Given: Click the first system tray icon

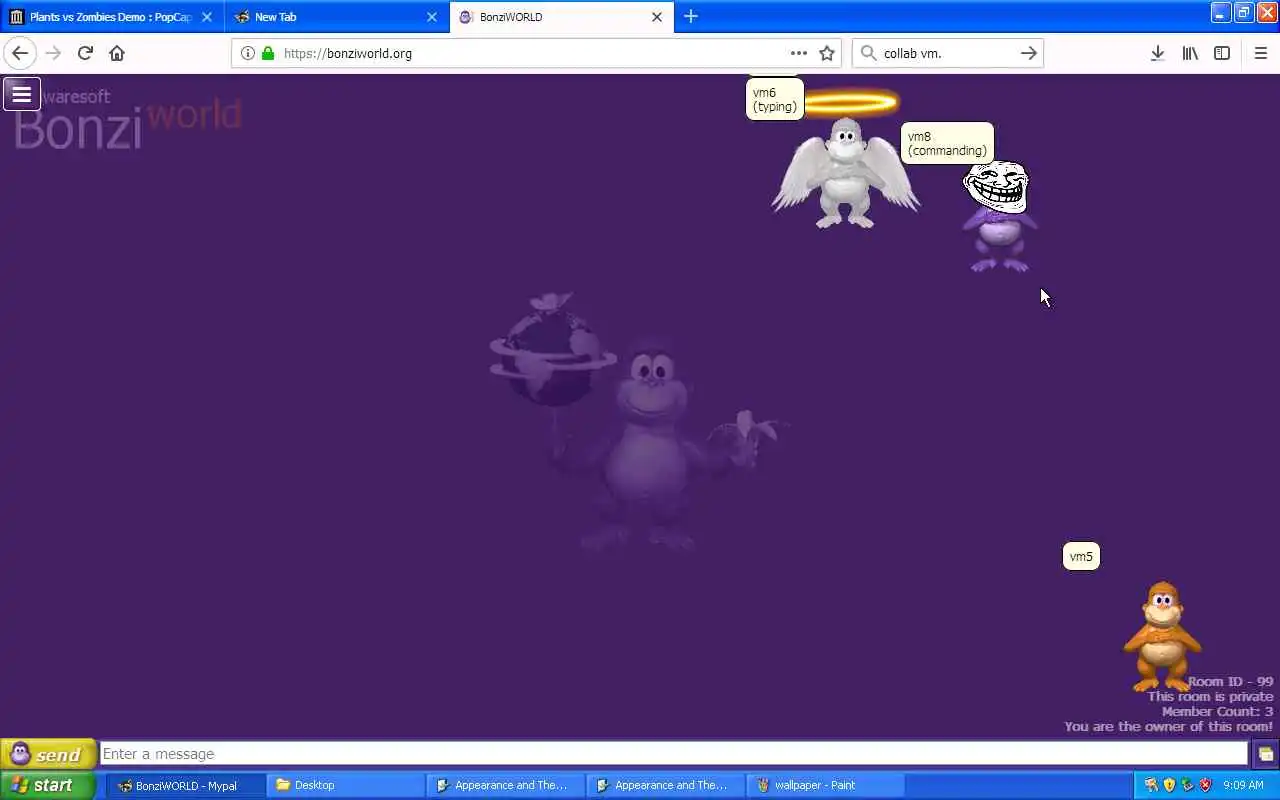Looking at the screenshot, I should (1151, 785).
